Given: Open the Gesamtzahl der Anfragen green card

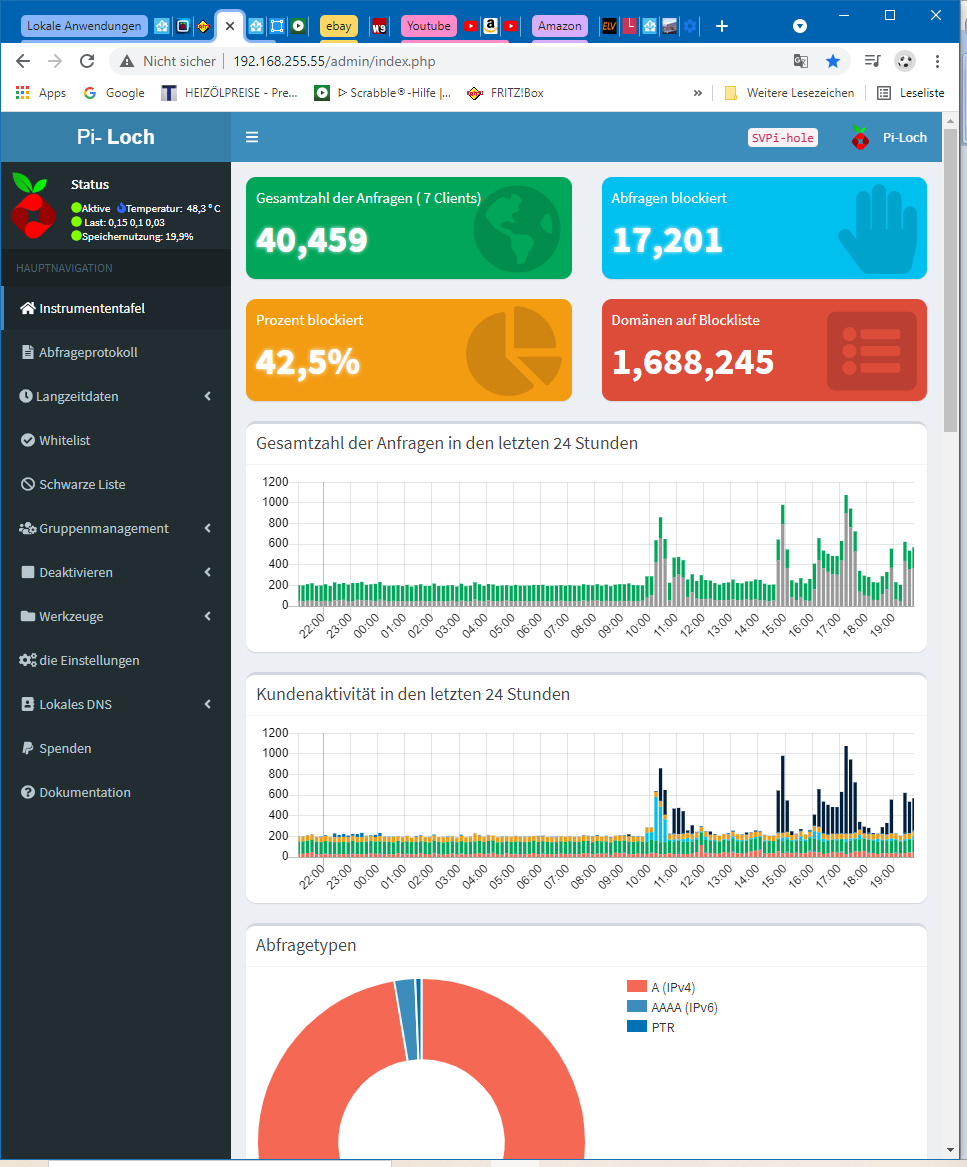Looking at the screenshot, I should [x=409, y=228].
